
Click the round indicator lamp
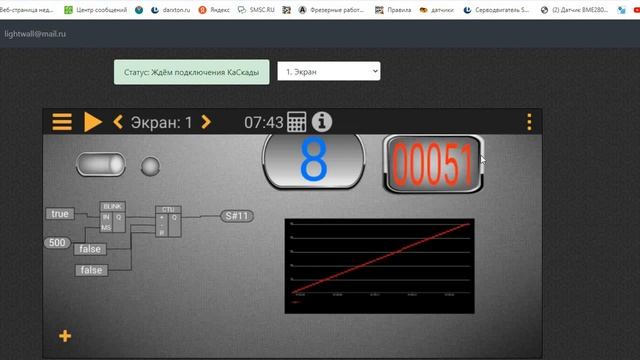coord(150,166)
